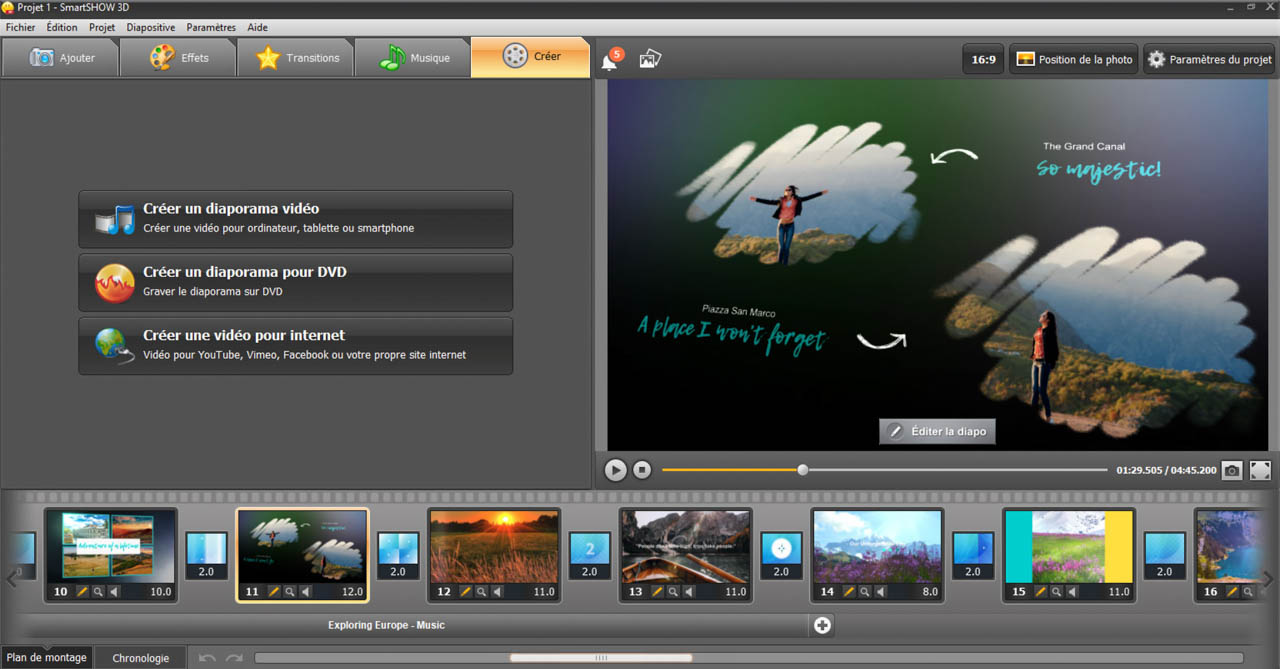Choose Créer un diaporama pour DVD
Image resolution: width=1280 pixels, height=669 pixels.
pos(295,282)
